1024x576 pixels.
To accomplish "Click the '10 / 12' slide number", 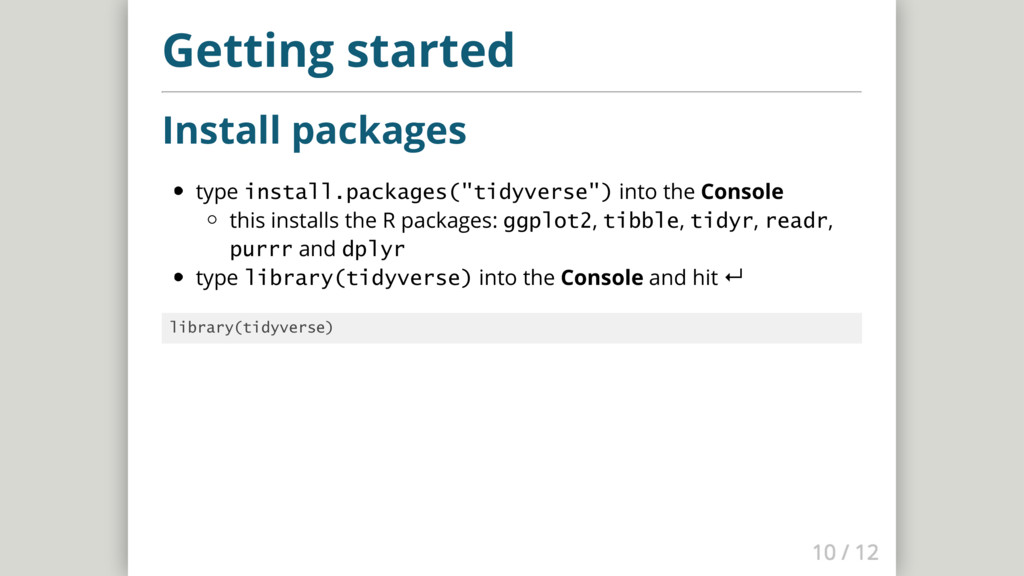I will click(x=845, y=552).
